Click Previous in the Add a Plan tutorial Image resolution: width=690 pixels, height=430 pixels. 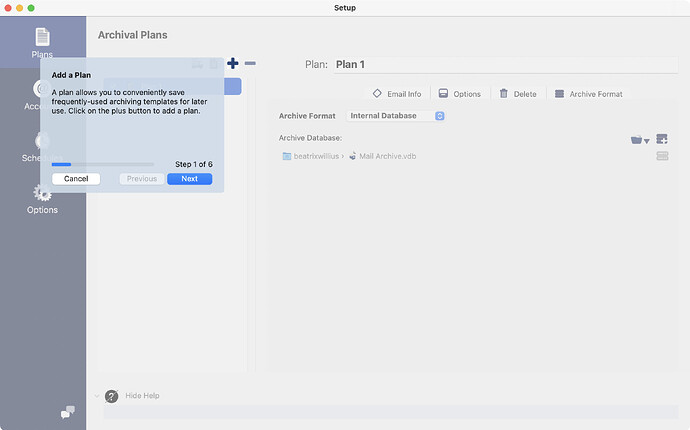coord(142,179)
